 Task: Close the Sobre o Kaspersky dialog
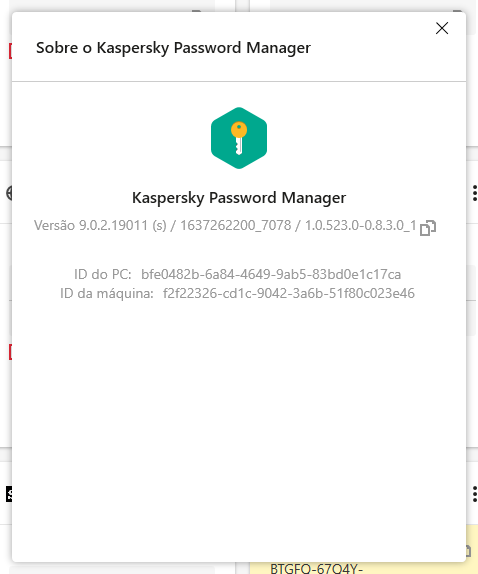[442, 28]
